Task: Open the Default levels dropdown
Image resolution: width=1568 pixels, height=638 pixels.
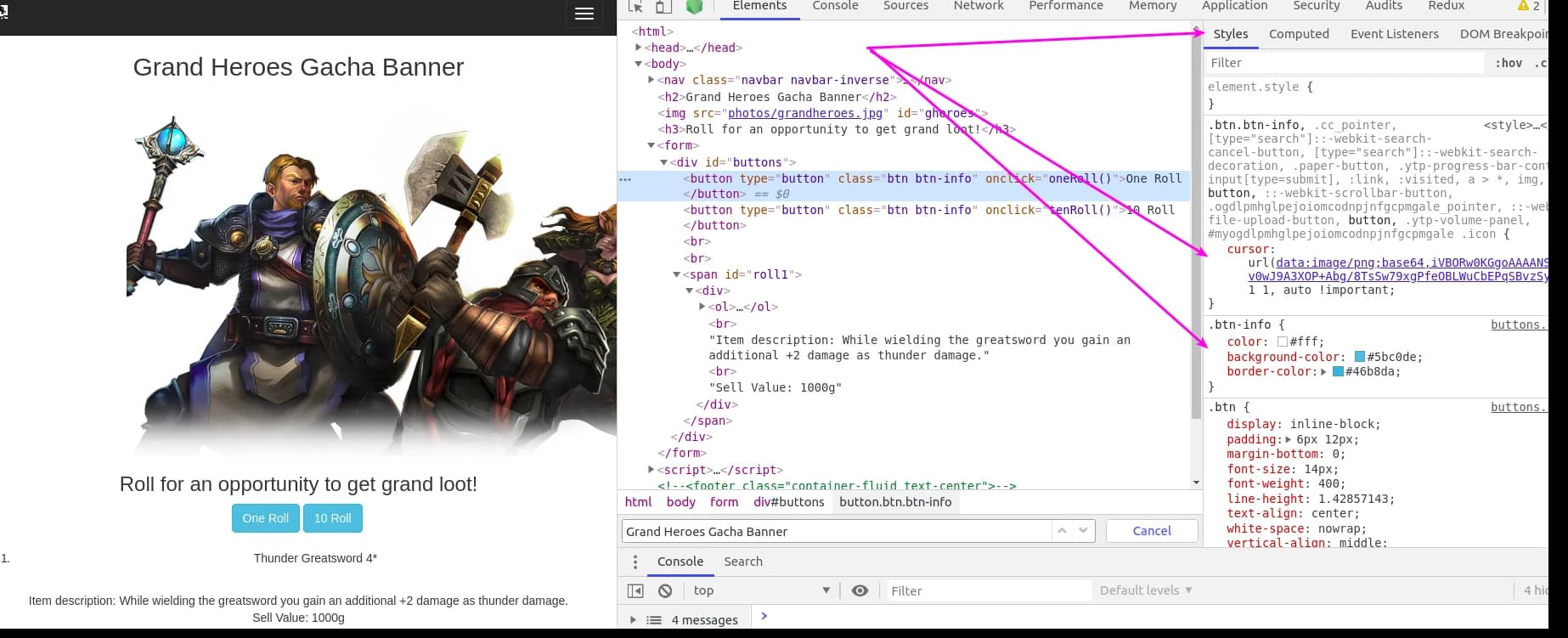Action: (1145, 590)
